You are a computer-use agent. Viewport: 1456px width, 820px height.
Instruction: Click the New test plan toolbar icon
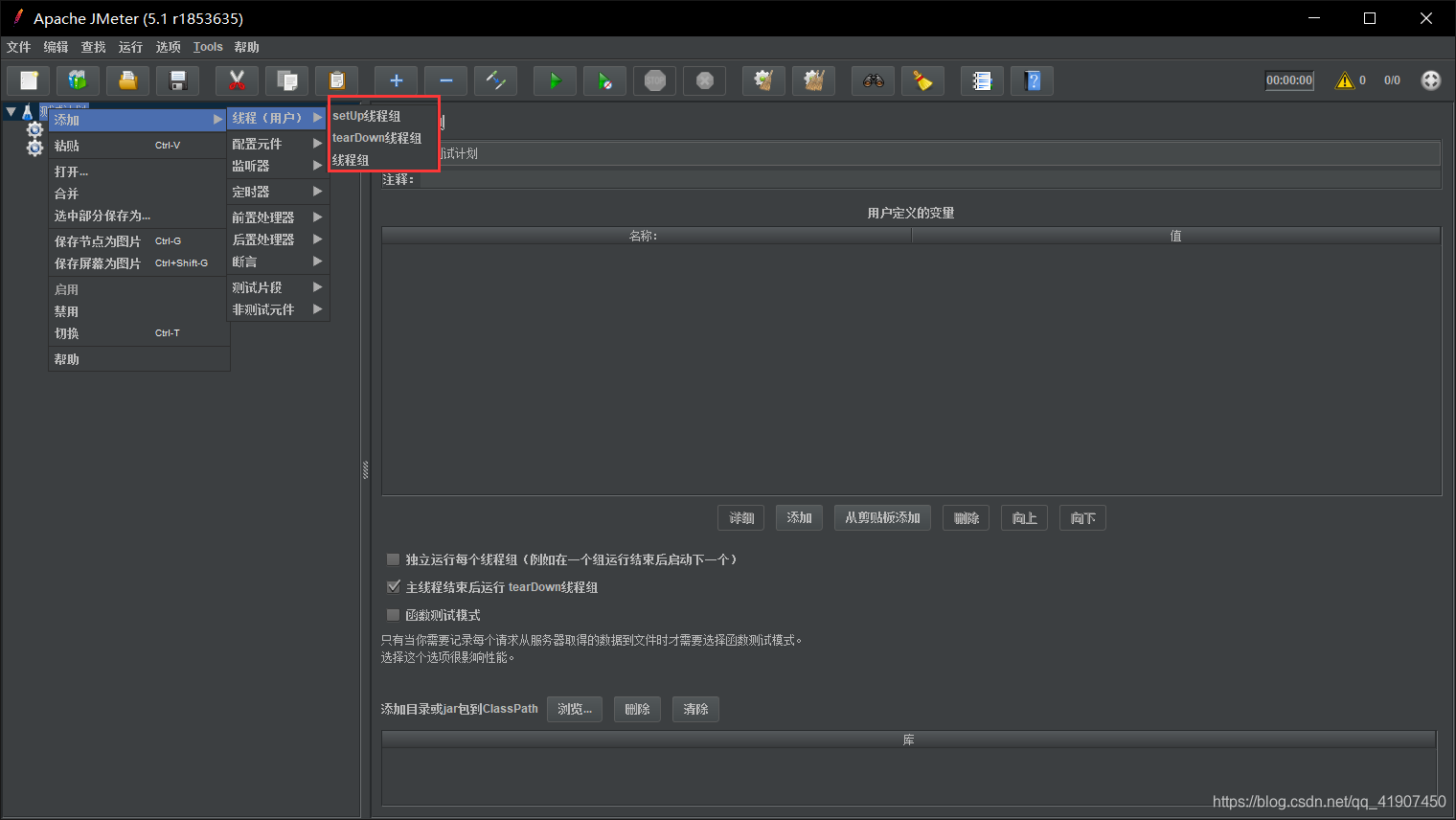pos(29,80)
